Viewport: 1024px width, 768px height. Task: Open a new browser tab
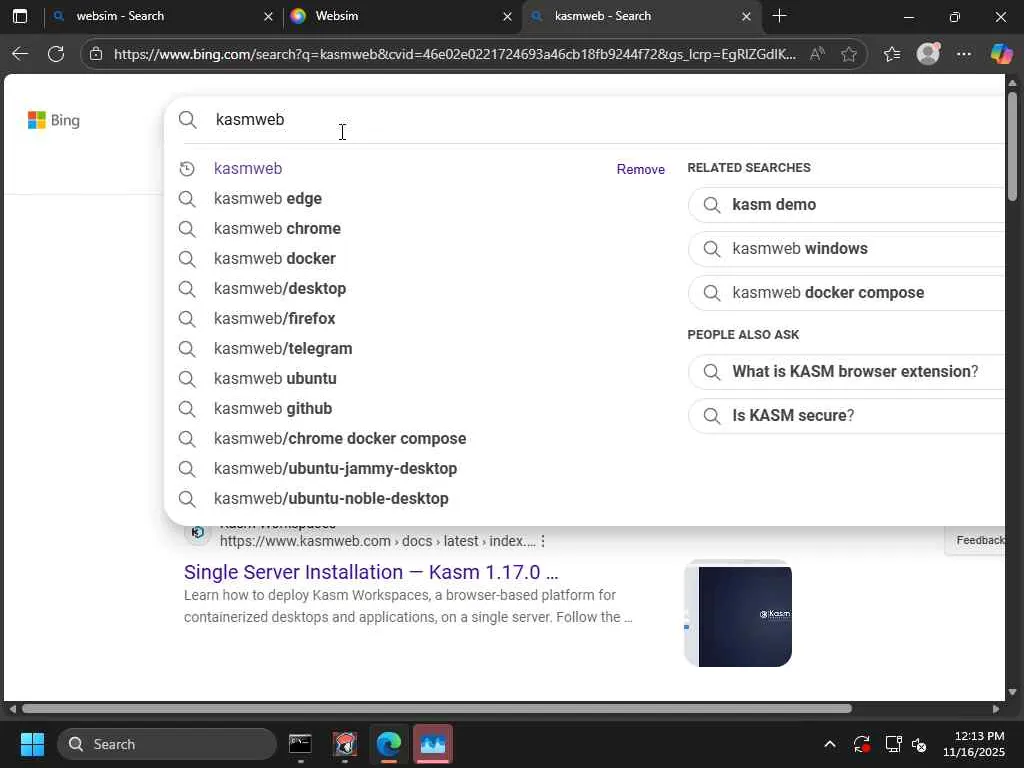(x=779, y=16)
